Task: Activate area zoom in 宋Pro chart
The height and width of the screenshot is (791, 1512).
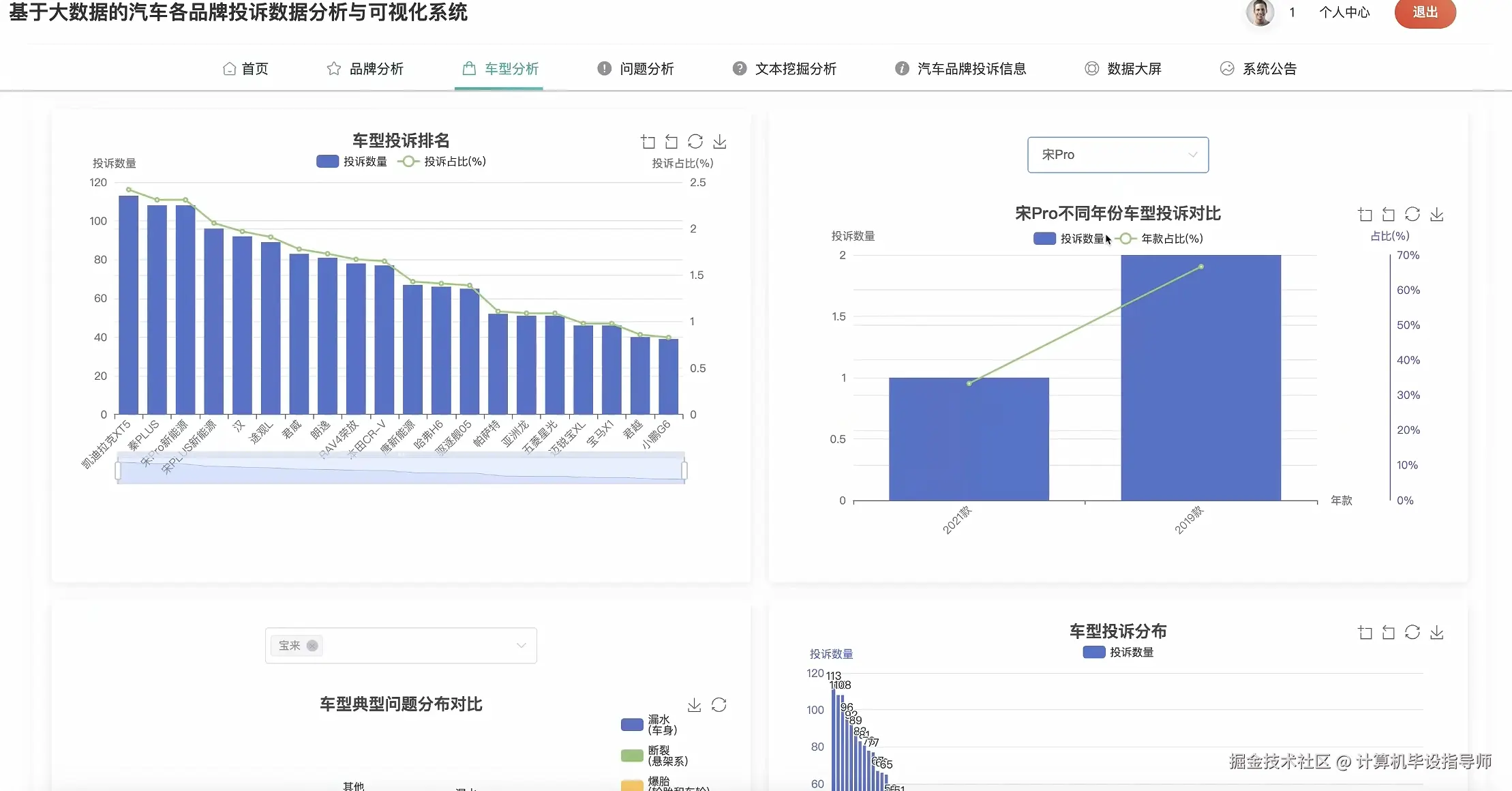Action: 1365,215
